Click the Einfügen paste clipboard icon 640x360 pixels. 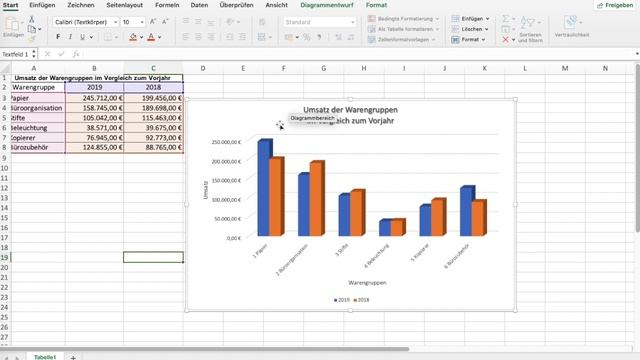coord(12,25)
